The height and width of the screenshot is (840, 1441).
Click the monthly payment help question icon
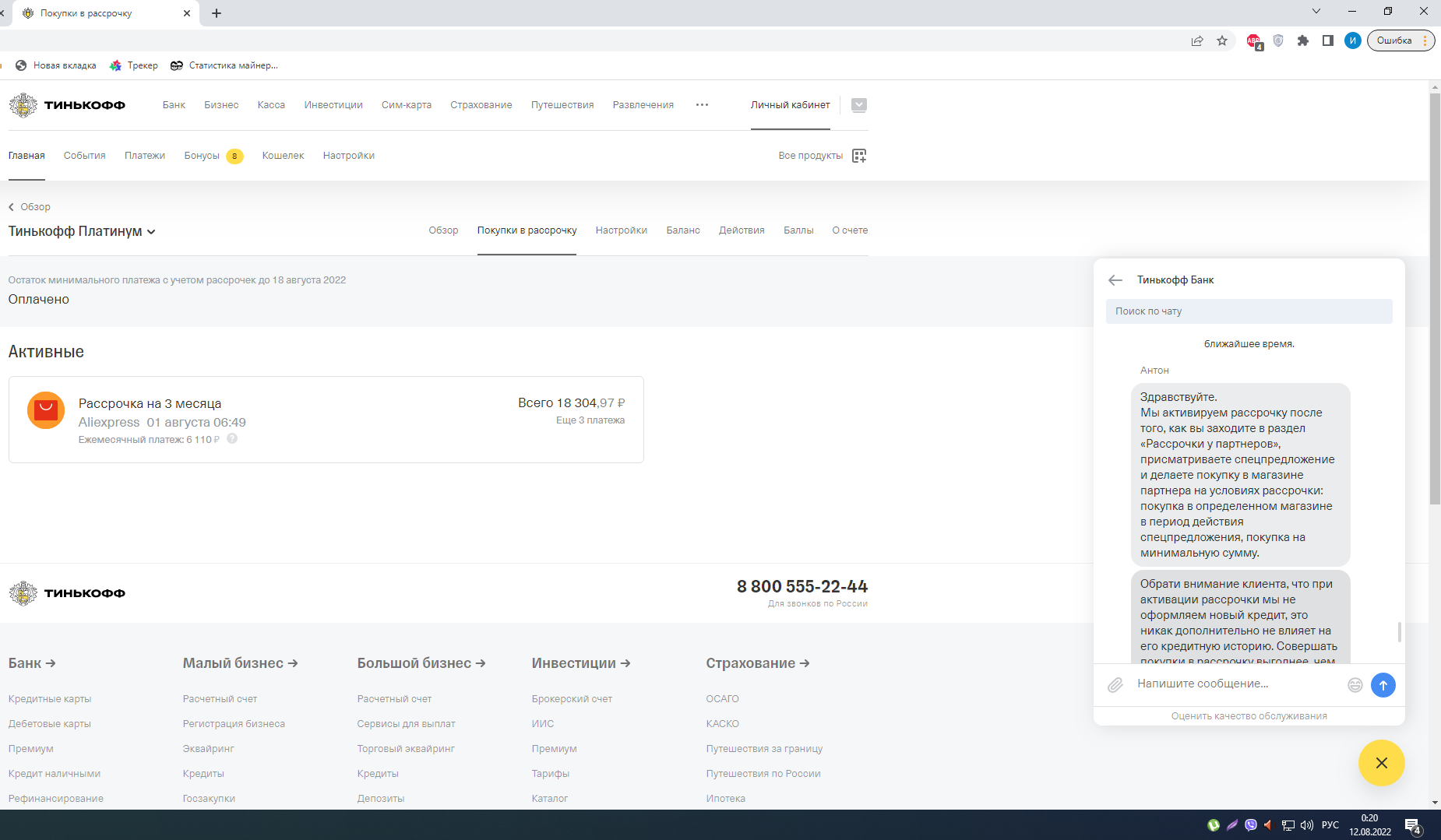pos(232,439)
